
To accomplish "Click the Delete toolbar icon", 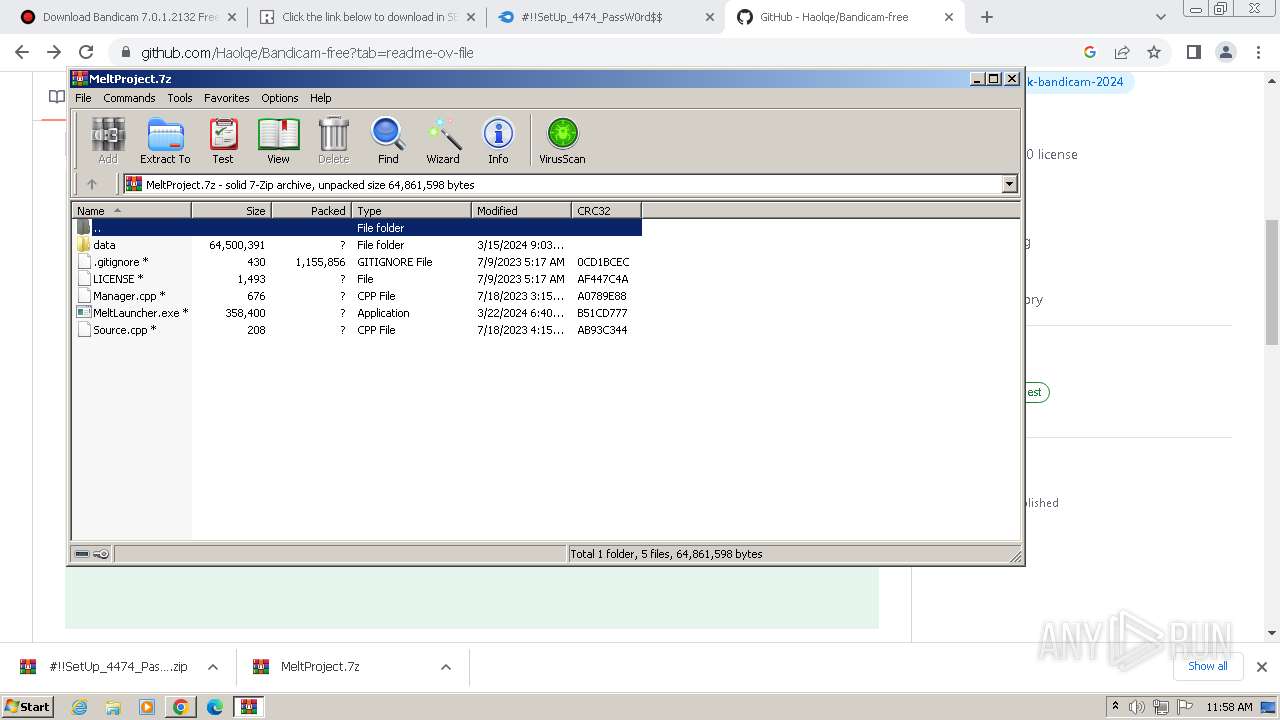I will click(x=333, y=140).
